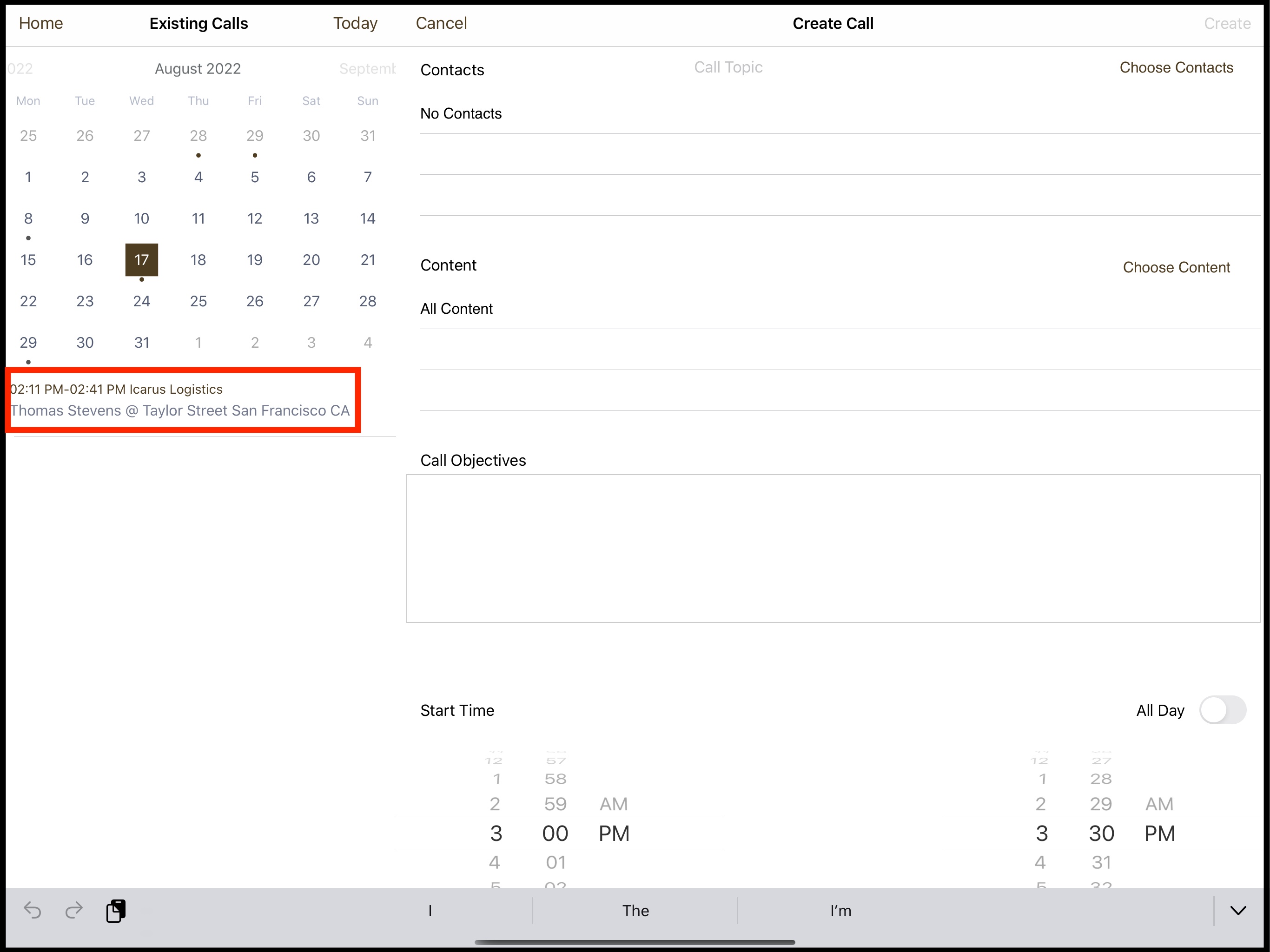Screen dimensions: 1270x952
Task: Tap the Call Topic field
Action: [728, 66]
